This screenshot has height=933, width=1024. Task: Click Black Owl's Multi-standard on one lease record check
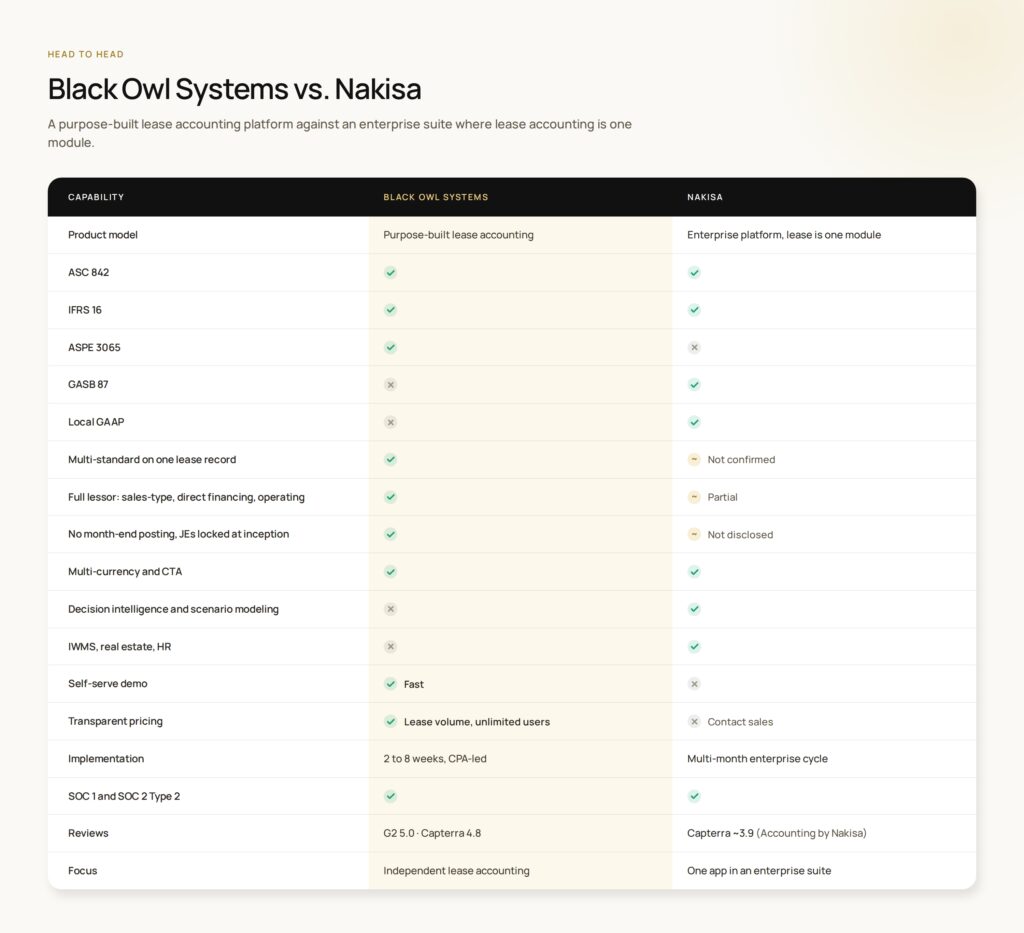pyautogui.click(x=391, y=460)
